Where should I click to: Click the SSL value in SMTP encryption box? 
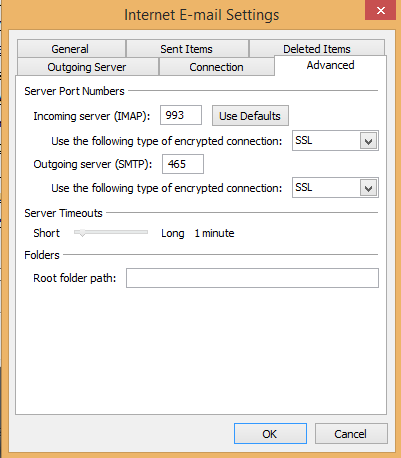(x=304, y=187)
